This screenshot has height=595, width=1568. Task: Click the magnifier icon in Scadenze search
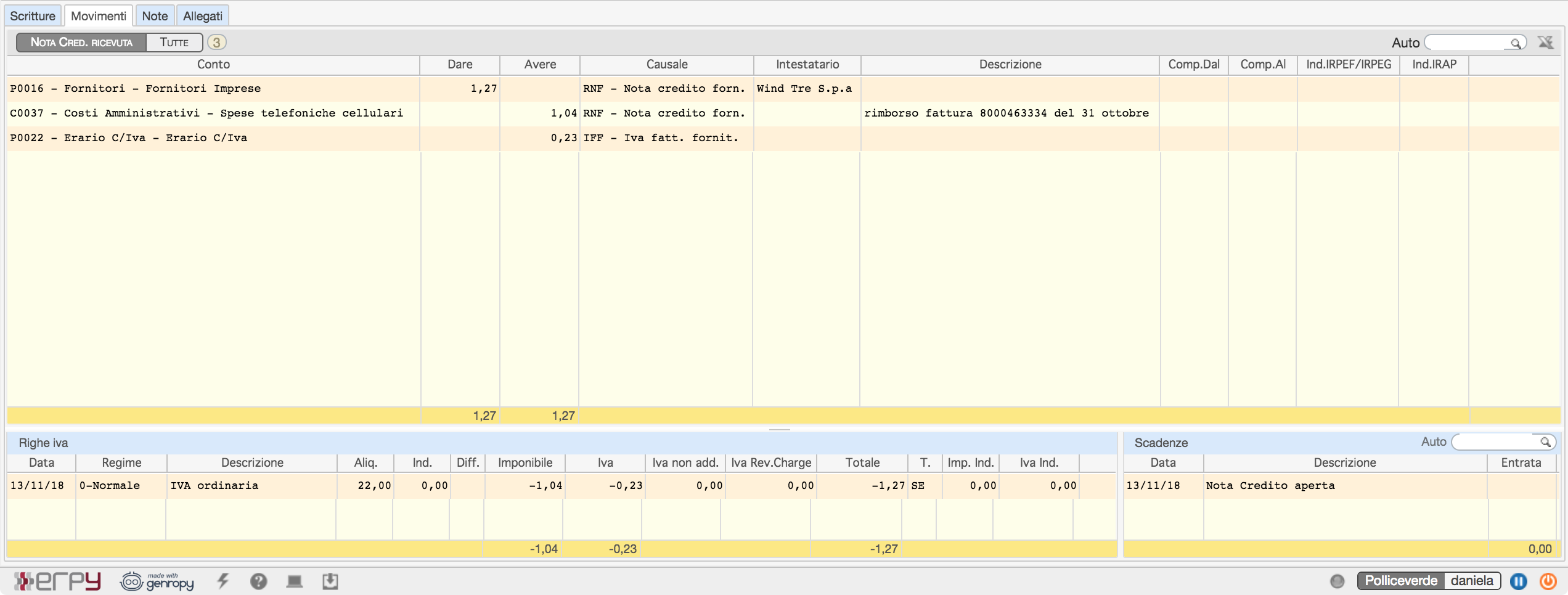1545,442
